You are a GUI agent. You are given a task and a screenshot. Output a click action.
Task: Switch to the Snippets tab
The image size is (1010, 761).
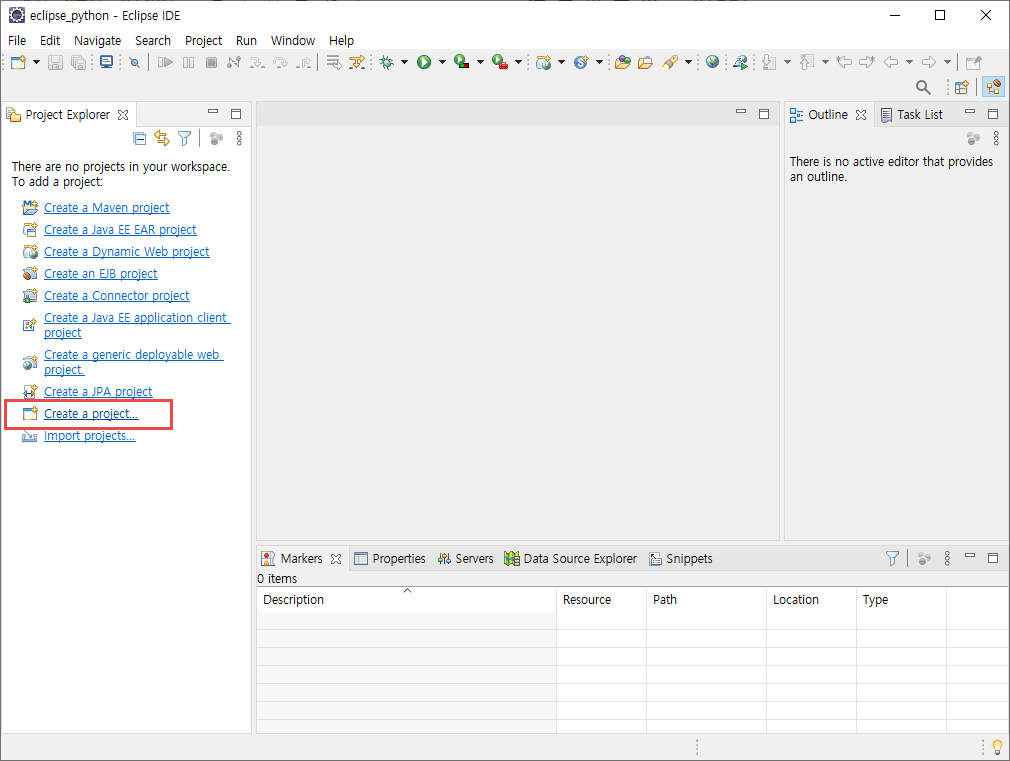pos(681,559)
